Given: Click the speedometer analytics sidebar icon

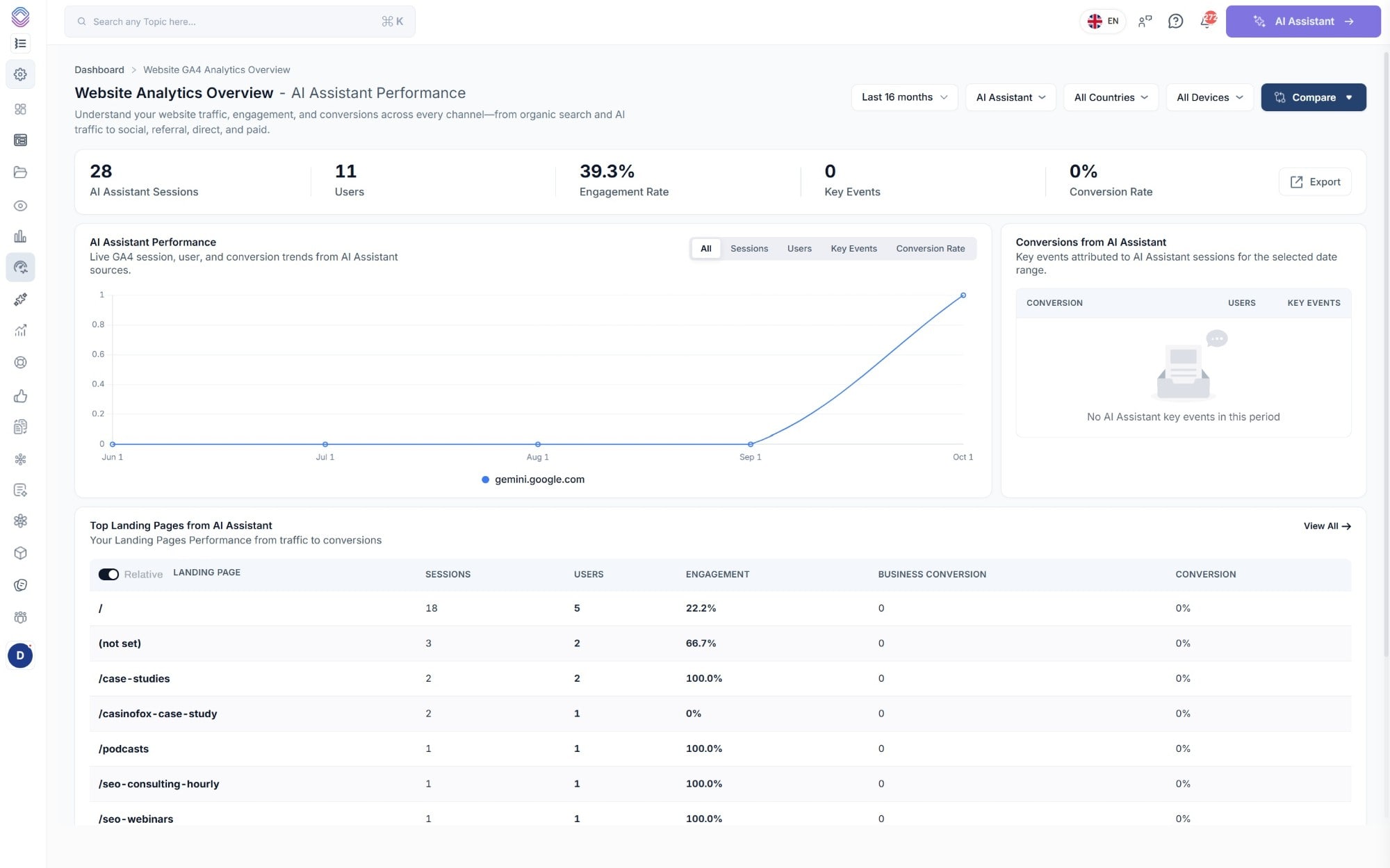Looking at the screenshot, I should point(20,268).
